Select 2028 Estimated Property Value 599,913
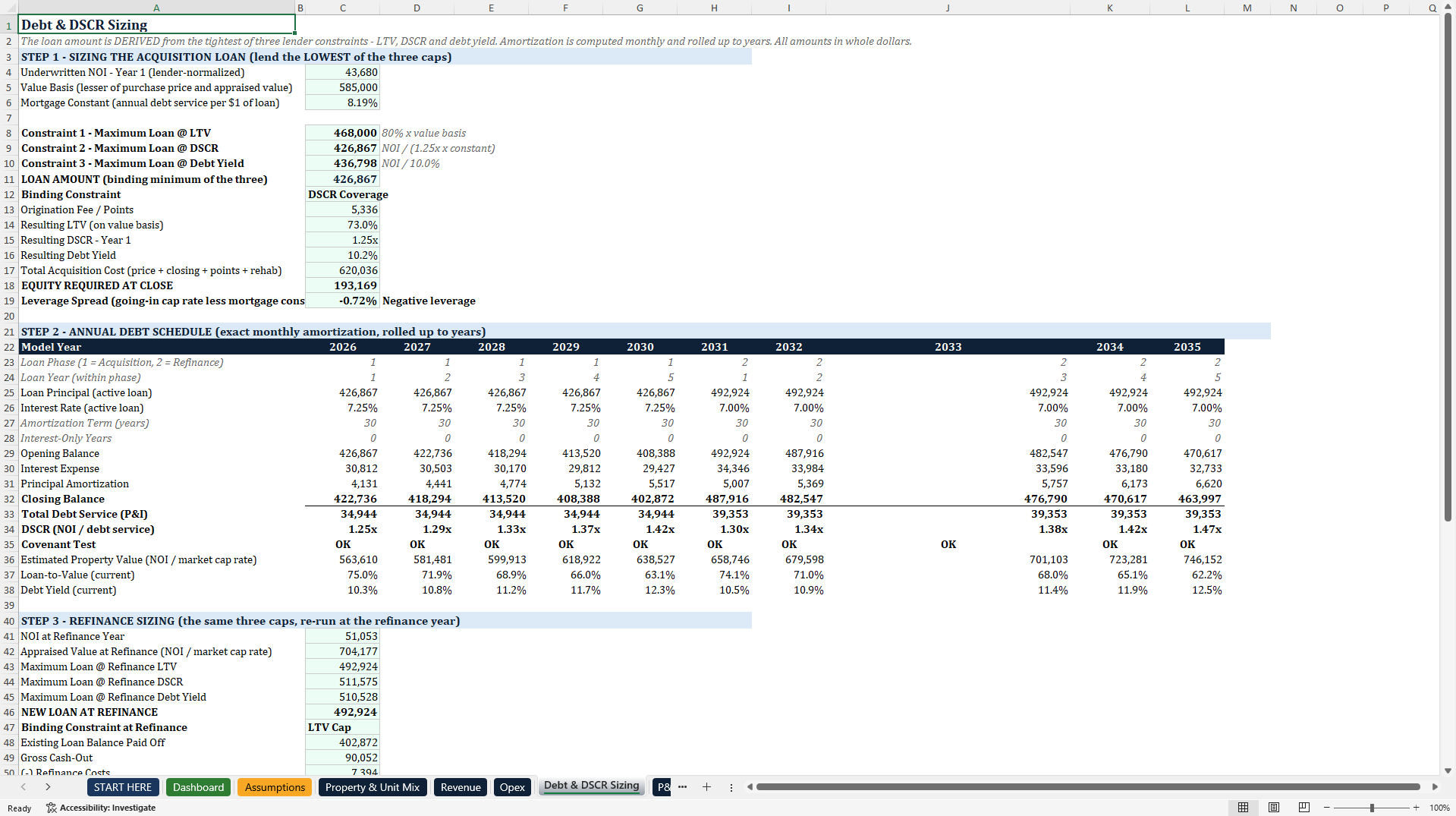This screenshot has width=1456, height=816. coord(491,559)
